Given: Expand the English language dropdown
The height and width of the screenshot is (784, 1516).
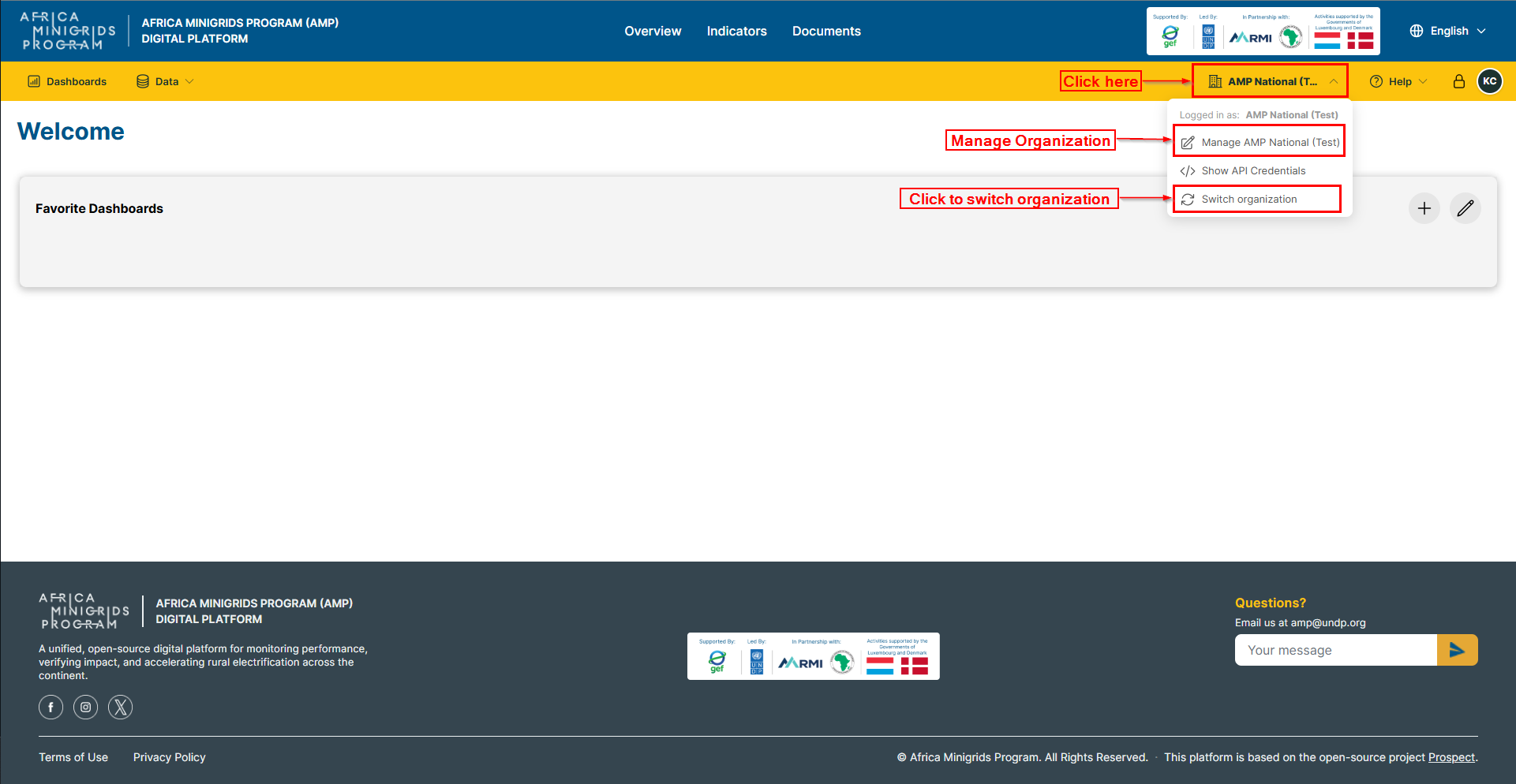Looking at the screenshot, I should (1448, 31).
